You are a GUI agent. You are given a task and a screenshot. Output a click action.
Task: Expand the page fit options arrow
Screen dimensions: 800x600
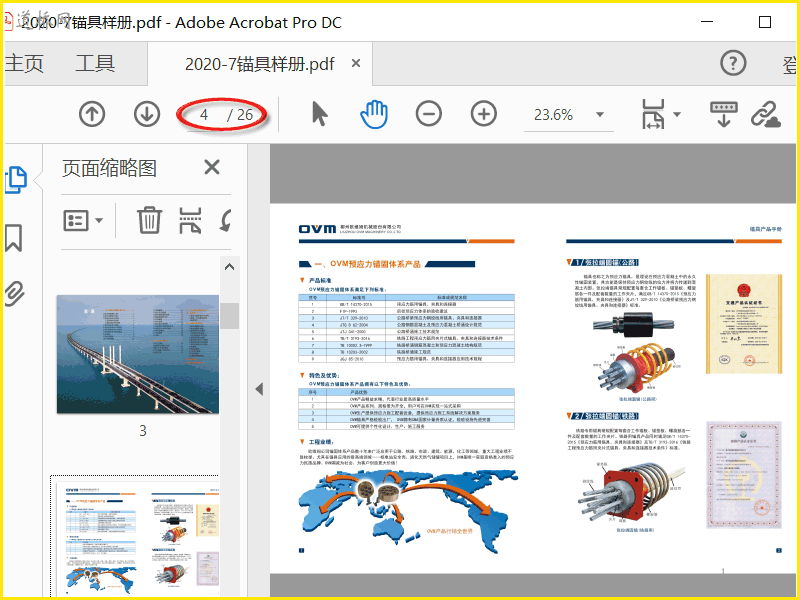click(x=677, y=114)
